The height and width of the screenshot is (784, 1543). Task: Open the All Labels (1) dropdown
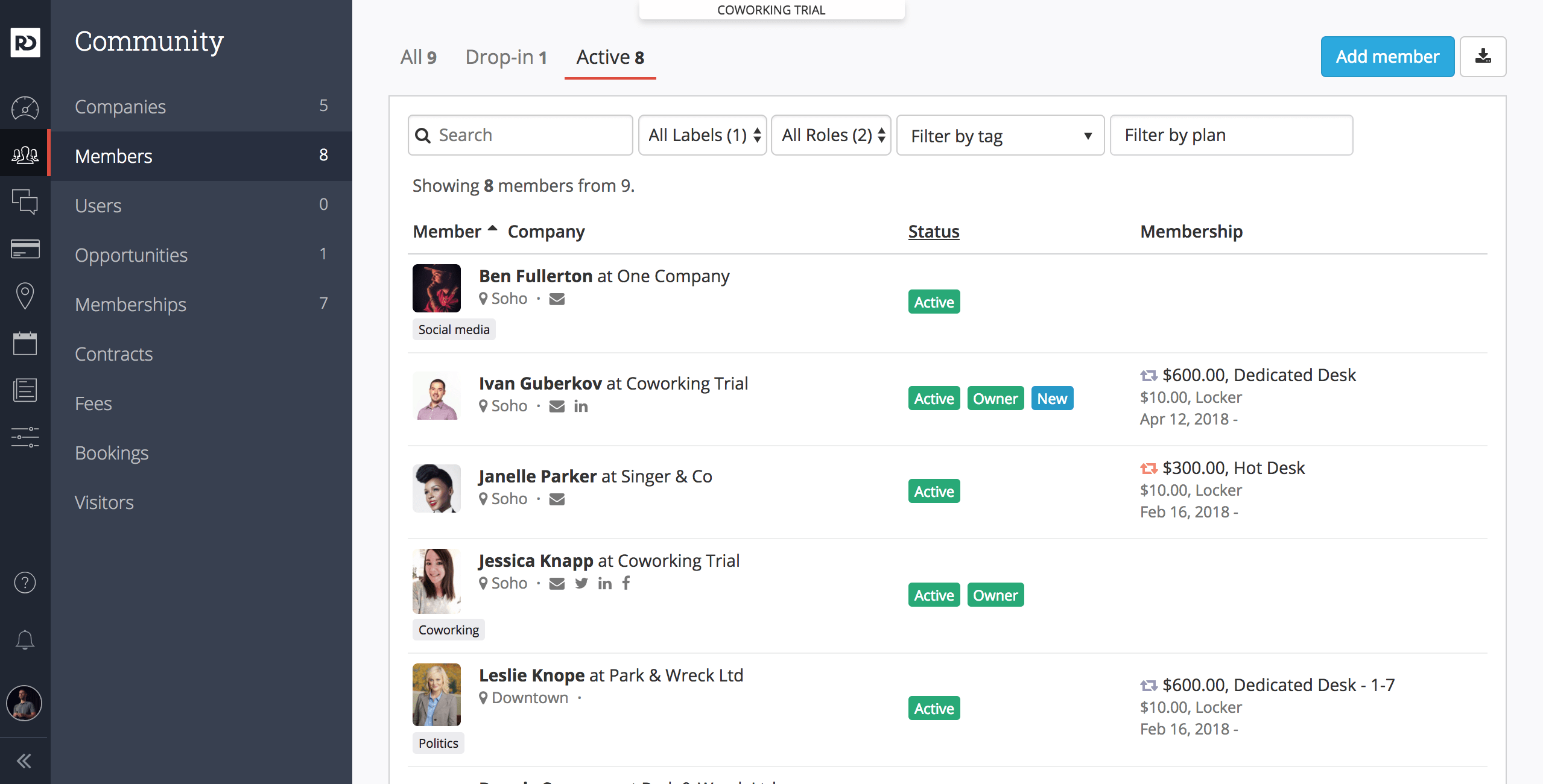point(703,135)
